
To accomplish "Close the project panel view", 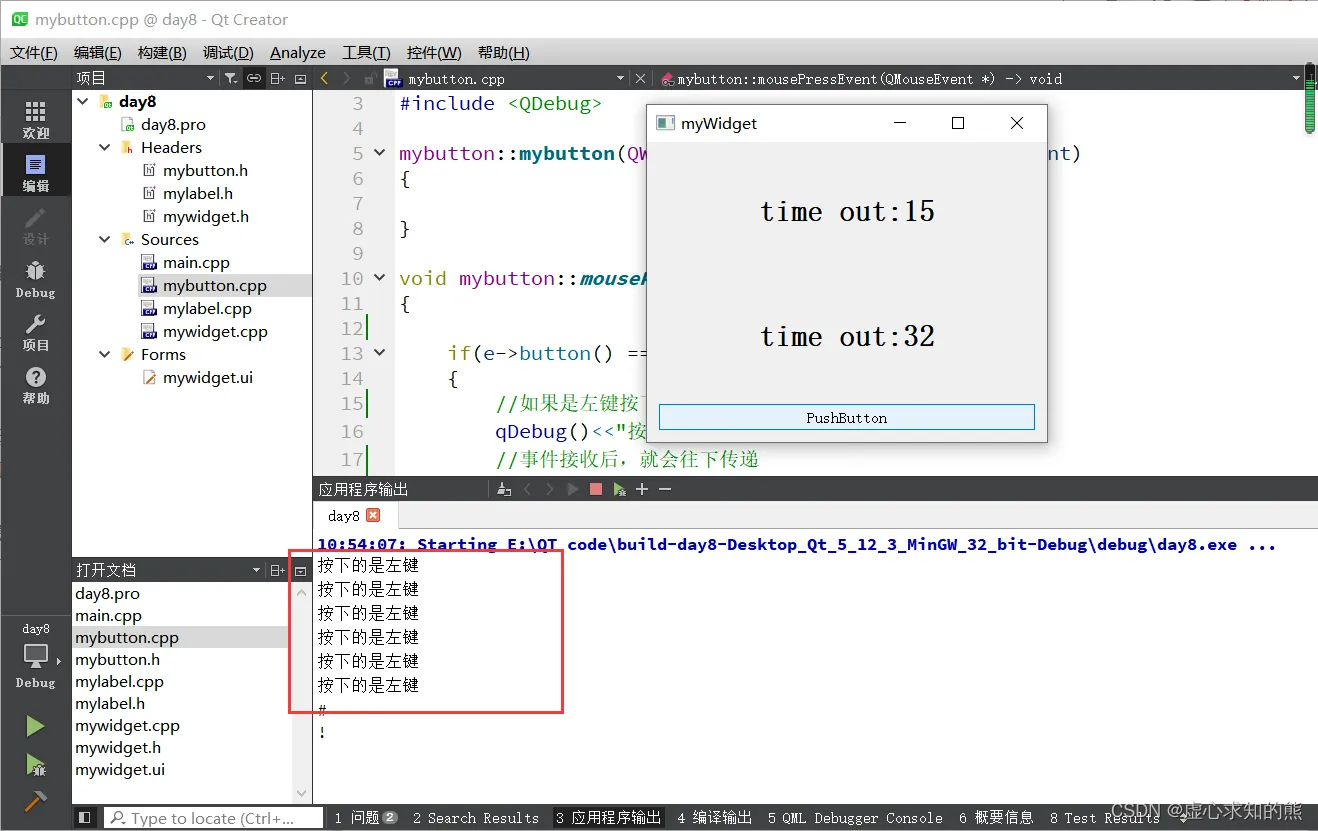I will 300,78.
